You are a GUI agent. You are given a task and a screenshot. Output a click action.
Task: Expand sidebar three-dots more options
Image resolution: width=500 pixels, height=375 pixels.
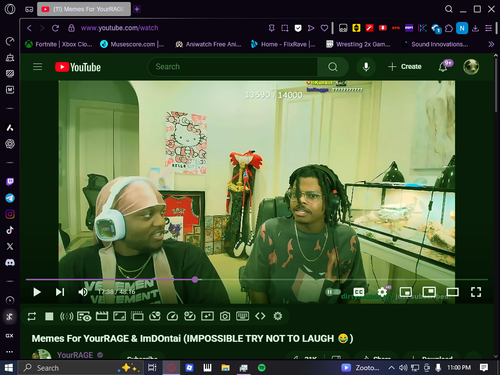(10, 352)
